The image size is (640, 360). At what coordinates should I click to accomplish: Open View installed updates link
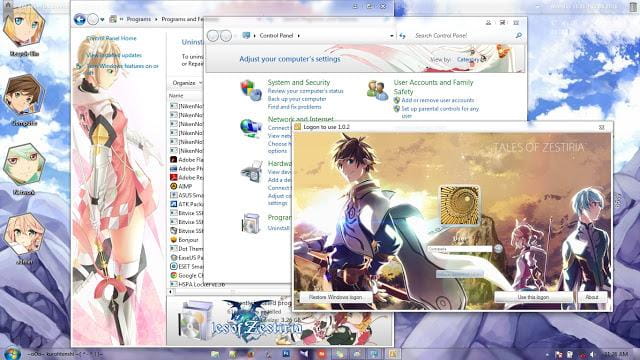click(x=114, y=55)
